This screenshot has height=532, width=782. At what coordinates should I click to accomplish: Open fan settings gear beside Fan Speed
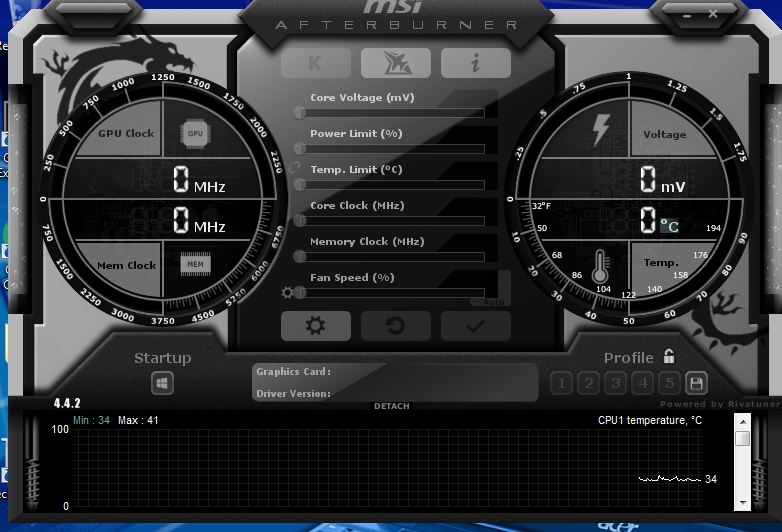tap(288, 293)
